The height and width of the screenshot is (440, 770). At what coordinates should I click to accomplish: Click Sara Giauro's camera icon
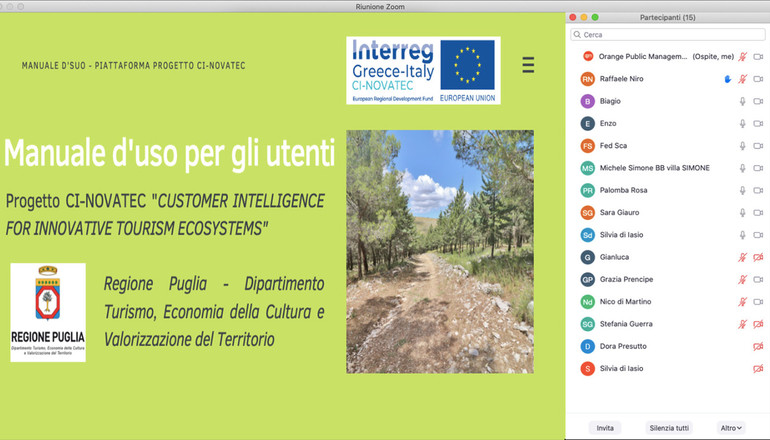point(758,213)
